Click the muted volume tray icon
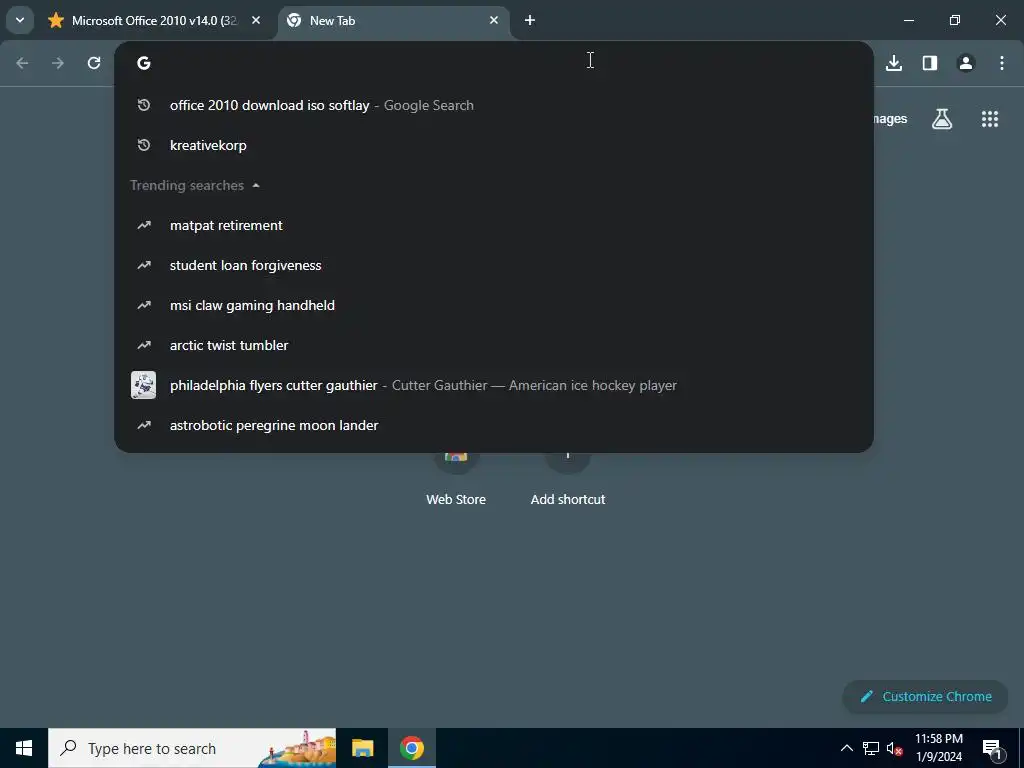 click(895, 748)
